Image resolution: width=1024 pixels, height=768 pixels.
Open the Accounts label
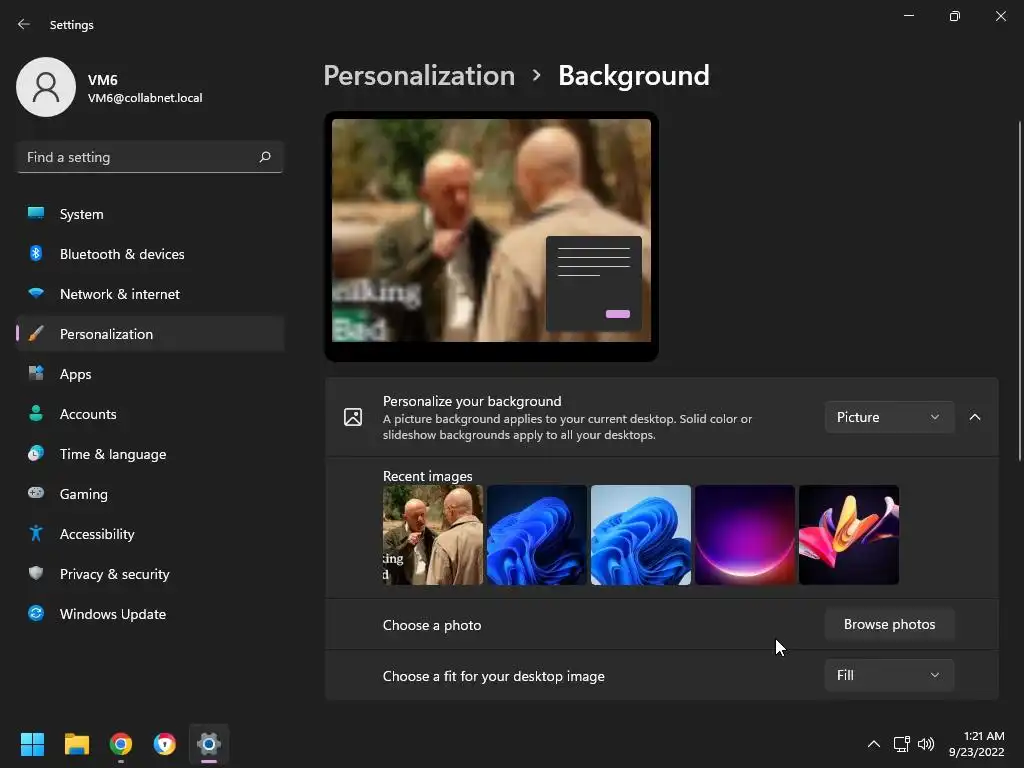pos(88,414)
